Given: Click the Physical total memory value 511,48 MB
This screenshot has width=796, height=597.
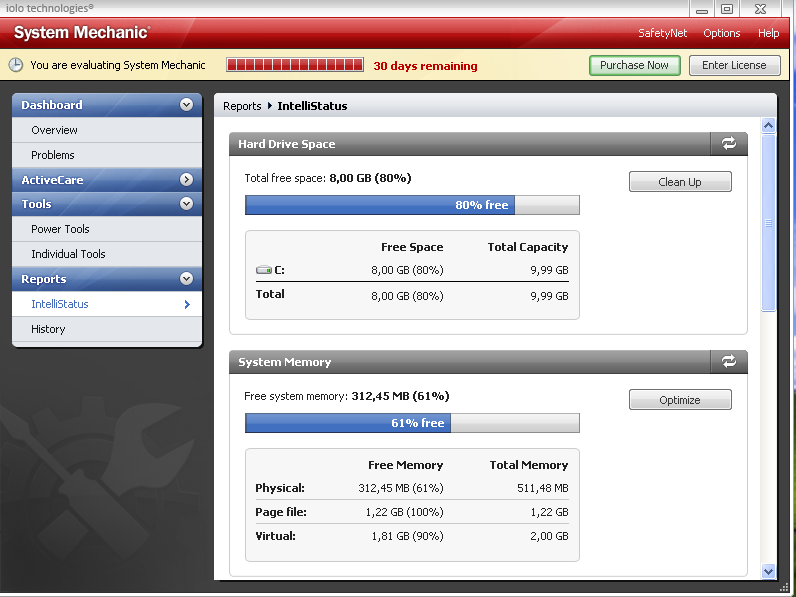Looking at the screenshot, I should (x=543, y=488).
